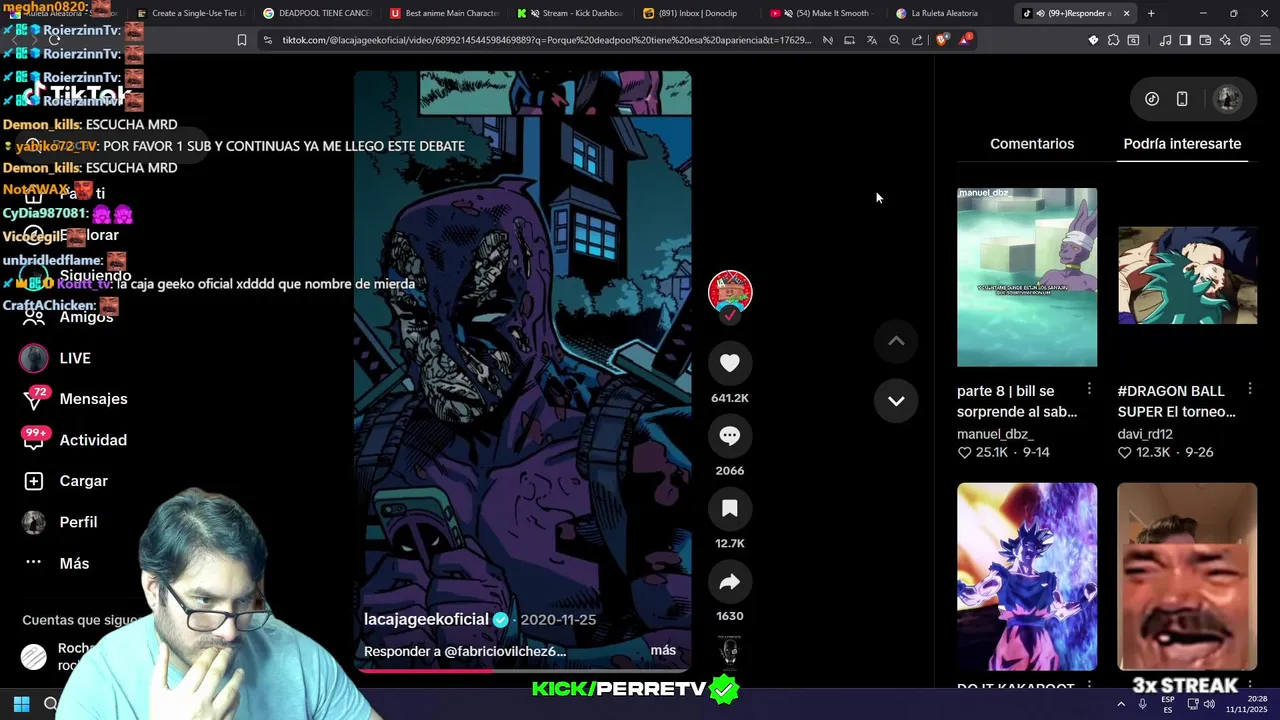The height and width of the screenshot is (720, 1280).
Task: Open browser extensions puzzle icon
Action: click(1113, 40)
